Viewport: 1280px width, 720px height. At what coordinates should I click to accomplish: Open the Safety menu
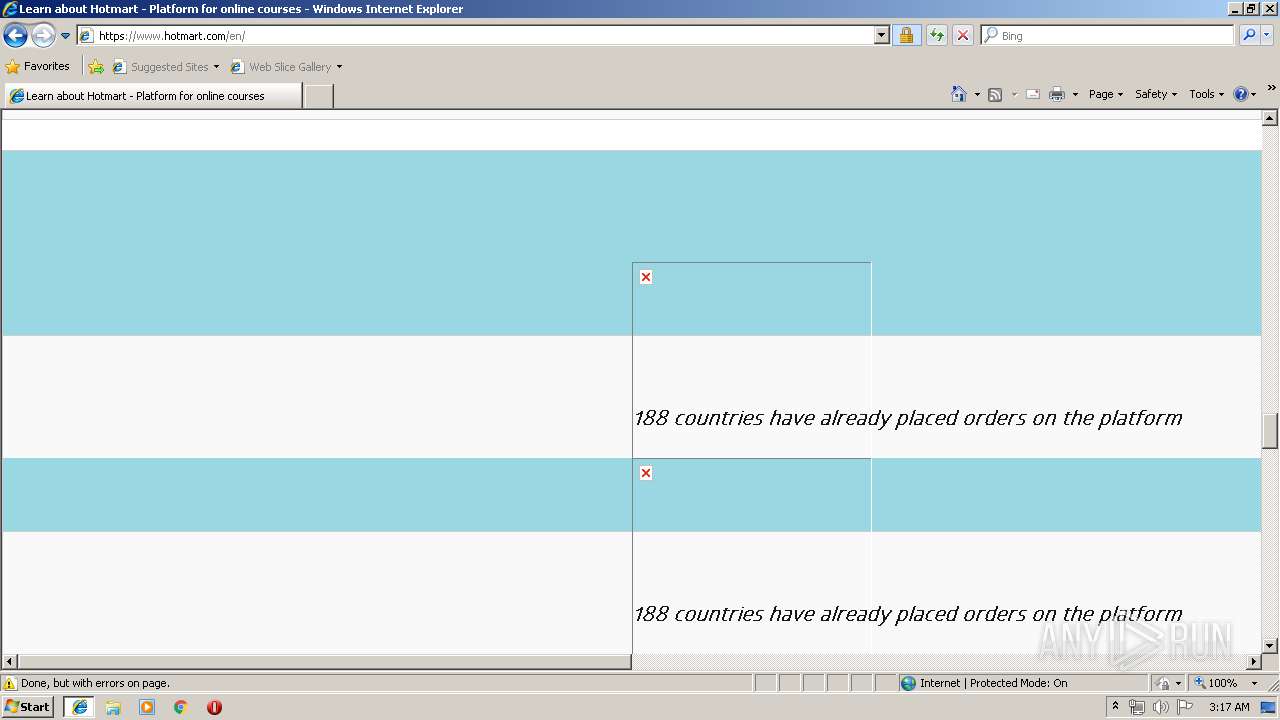pyautogui.click(x=1156, y=94)
